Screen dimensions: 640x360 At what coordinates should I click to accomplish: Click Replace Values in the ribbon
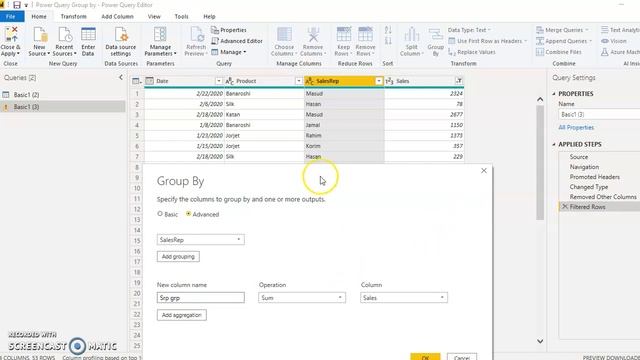(472, 52)
